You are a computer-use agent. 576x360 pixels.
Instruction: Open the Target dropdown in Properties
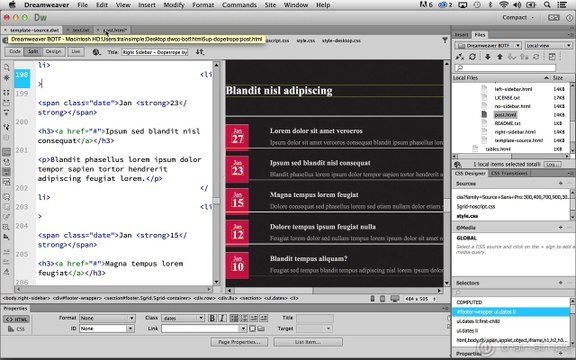[x=314, y=328]
